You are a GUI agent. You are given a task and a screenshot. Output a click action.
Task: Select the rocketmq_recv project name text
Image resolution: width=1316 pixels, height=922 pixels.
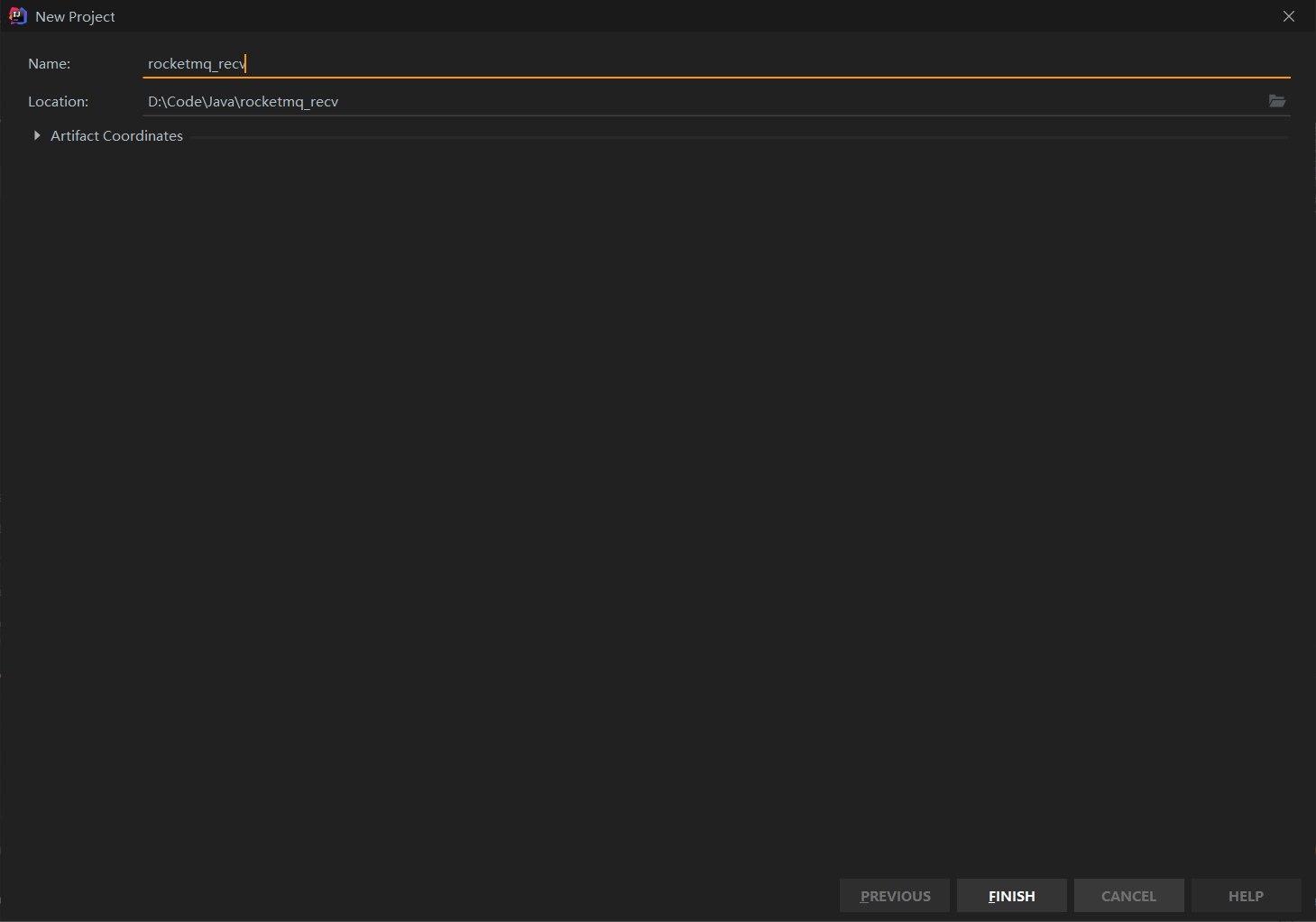(197, 63)
